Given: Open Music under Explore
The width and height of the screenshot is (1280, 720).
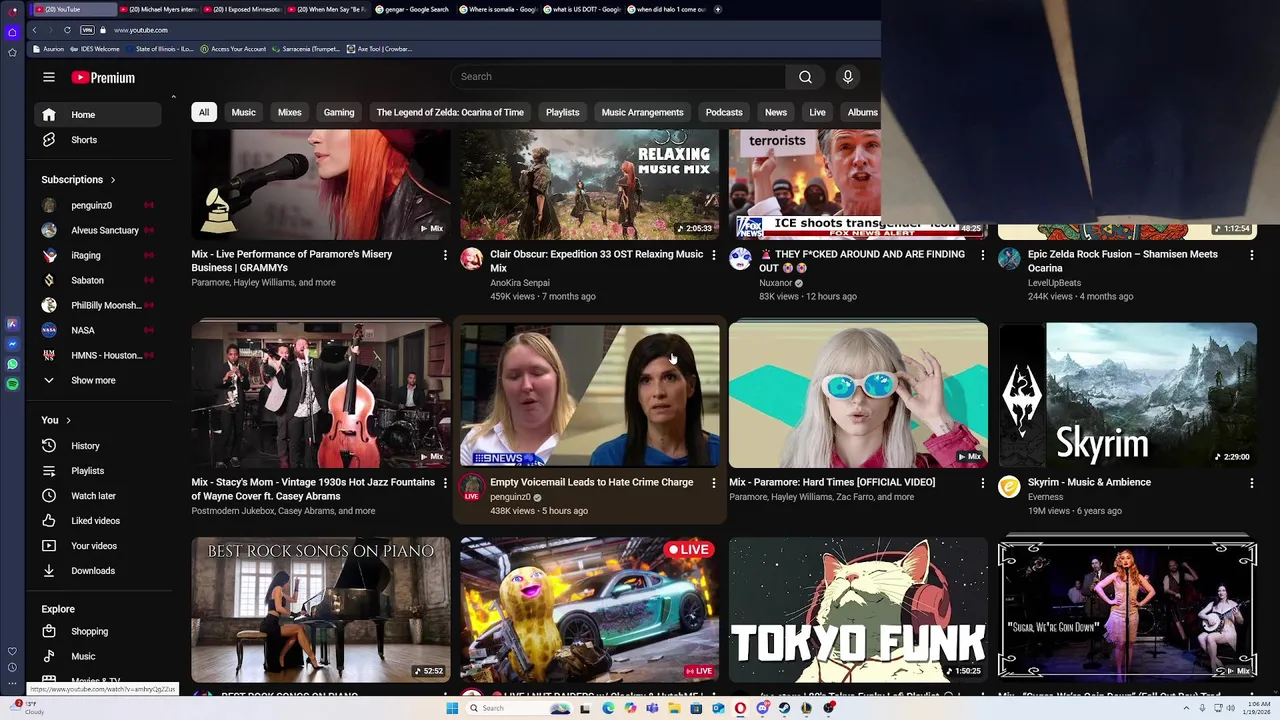Looking at the screenshot, I should 98,657.
